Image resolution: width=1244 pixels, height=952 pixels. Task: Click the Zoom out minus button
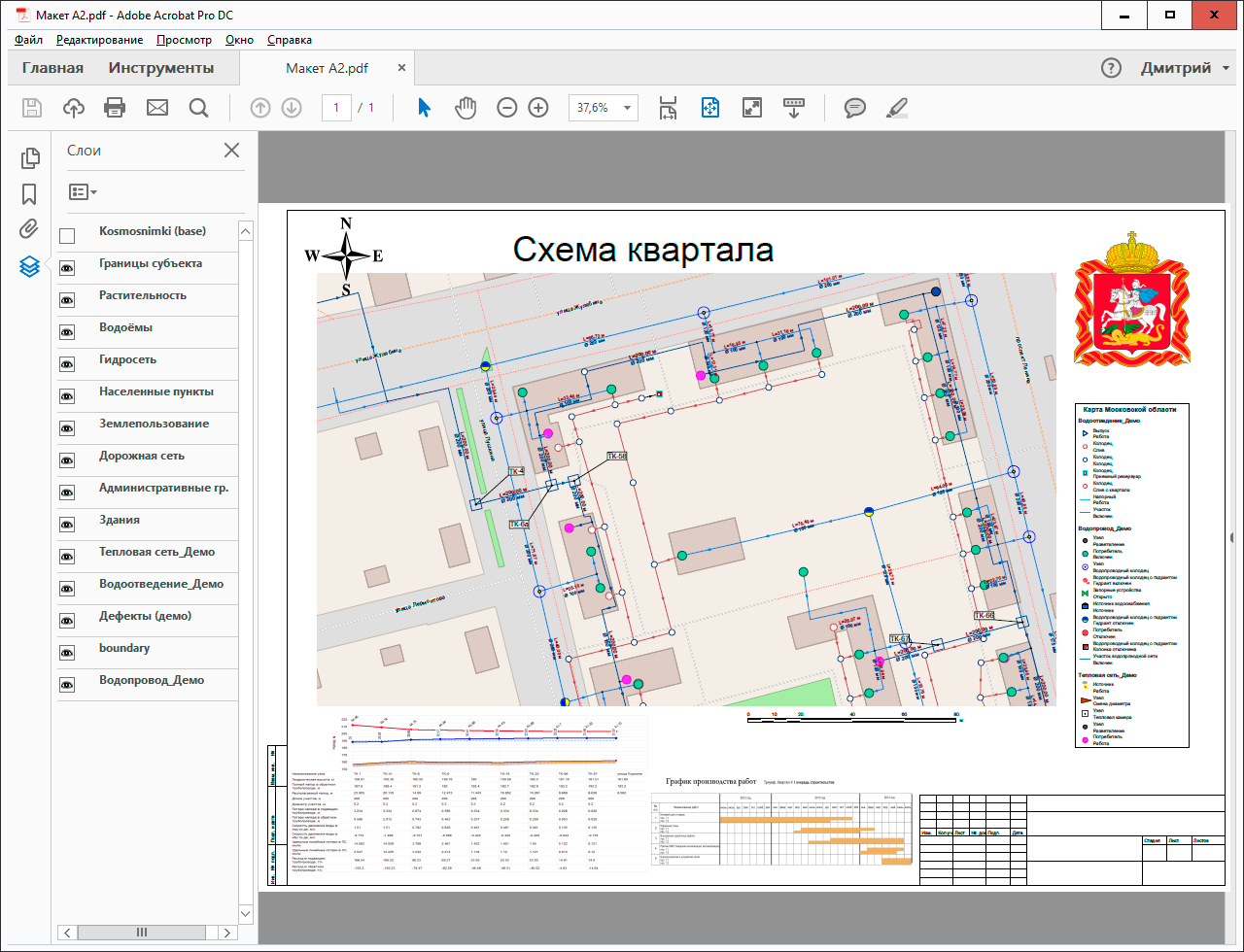pyautogui.click(x=506, y=108)
